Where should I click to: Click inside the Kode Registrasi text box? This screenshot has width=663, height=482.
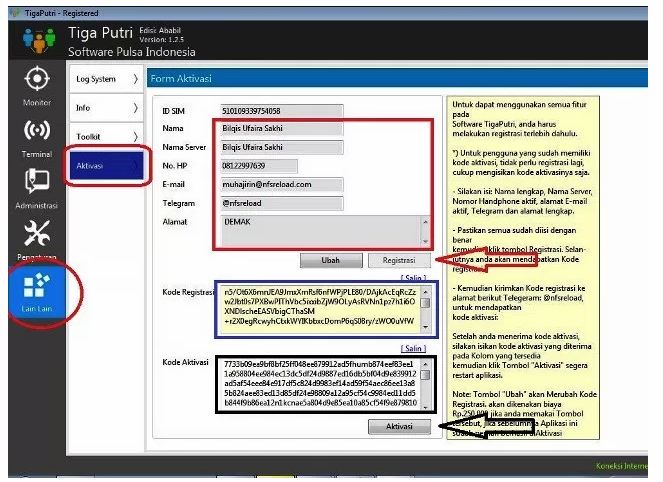pos(321,310)
